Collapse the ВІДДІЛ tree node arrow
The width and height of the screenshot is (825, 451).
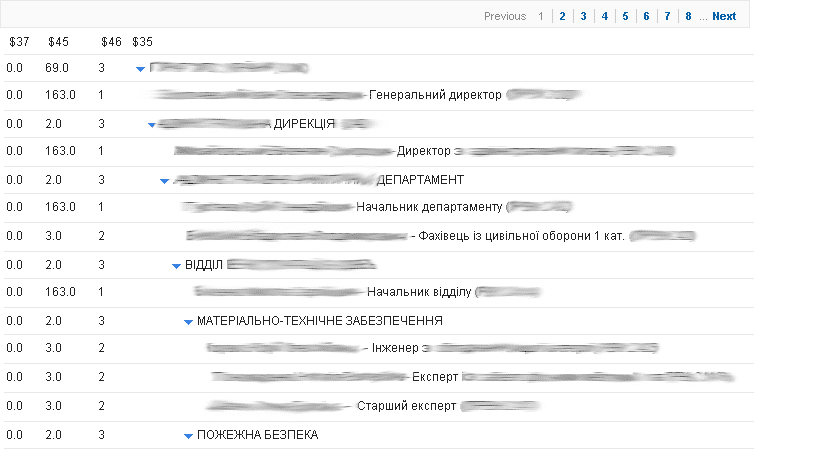pos(176,265)
